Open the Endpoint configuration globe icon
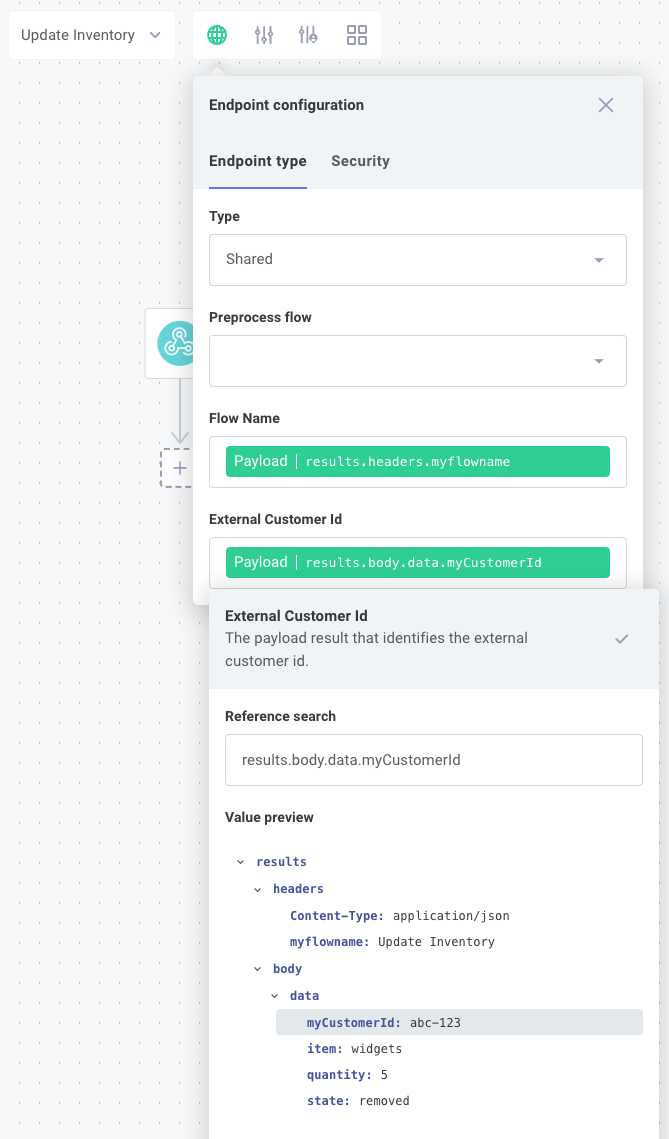Screen dimensions: 669x1139 click(217, 34)
